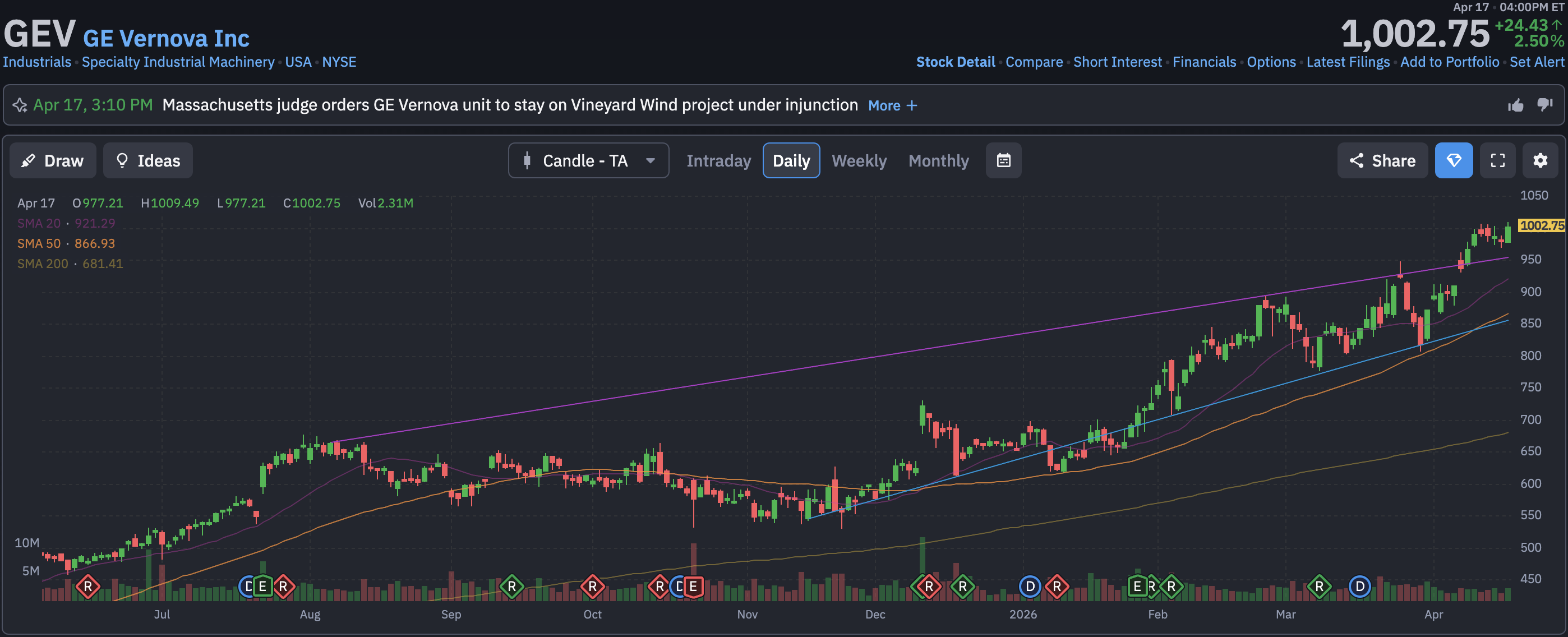This screenshot has height=637, width=1568.
Task: Enter fullscreen chart mode
Action: tap(1497, 160)
